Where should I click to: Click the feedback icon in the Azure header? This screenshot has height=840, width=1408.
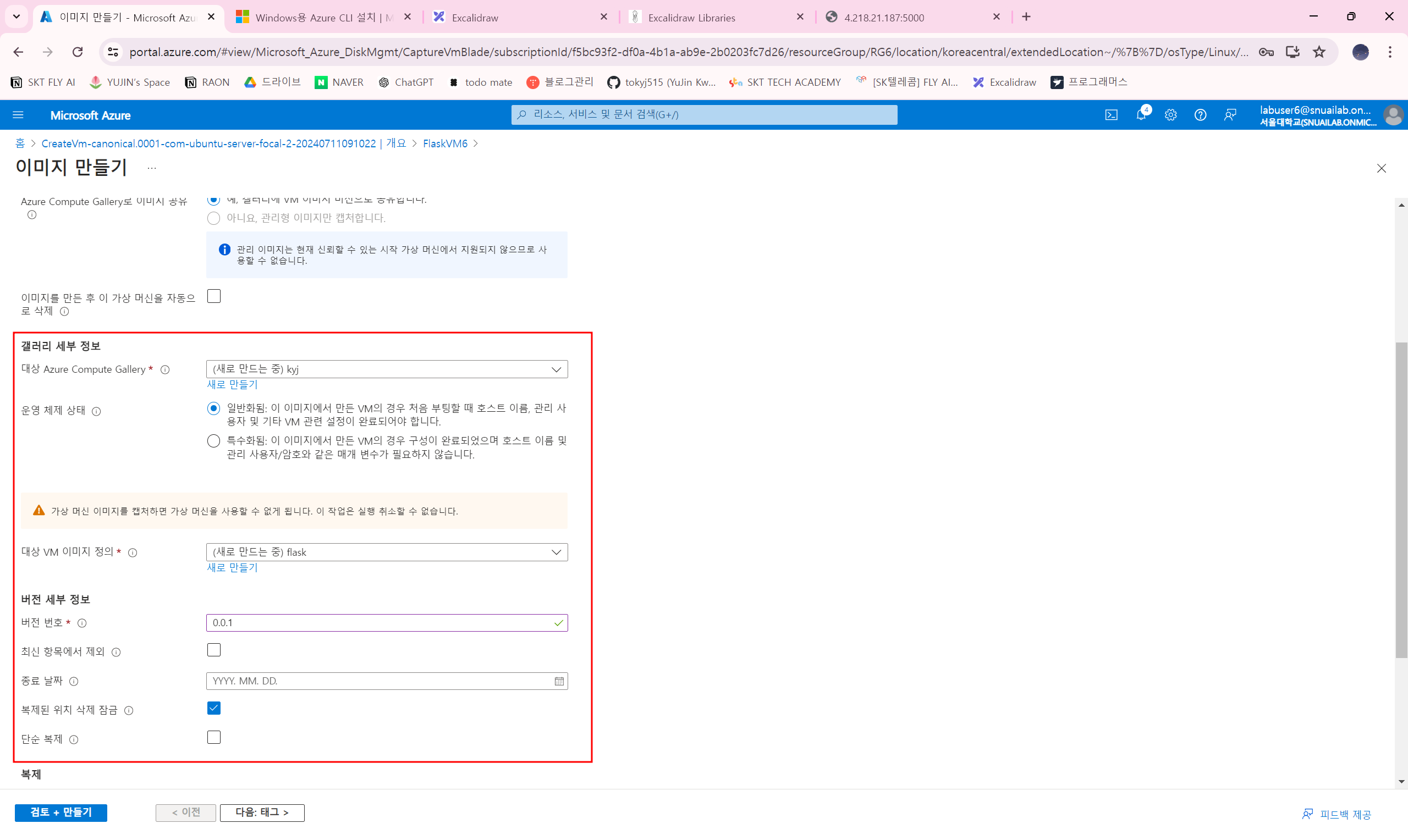click(x=1230, y=115)
